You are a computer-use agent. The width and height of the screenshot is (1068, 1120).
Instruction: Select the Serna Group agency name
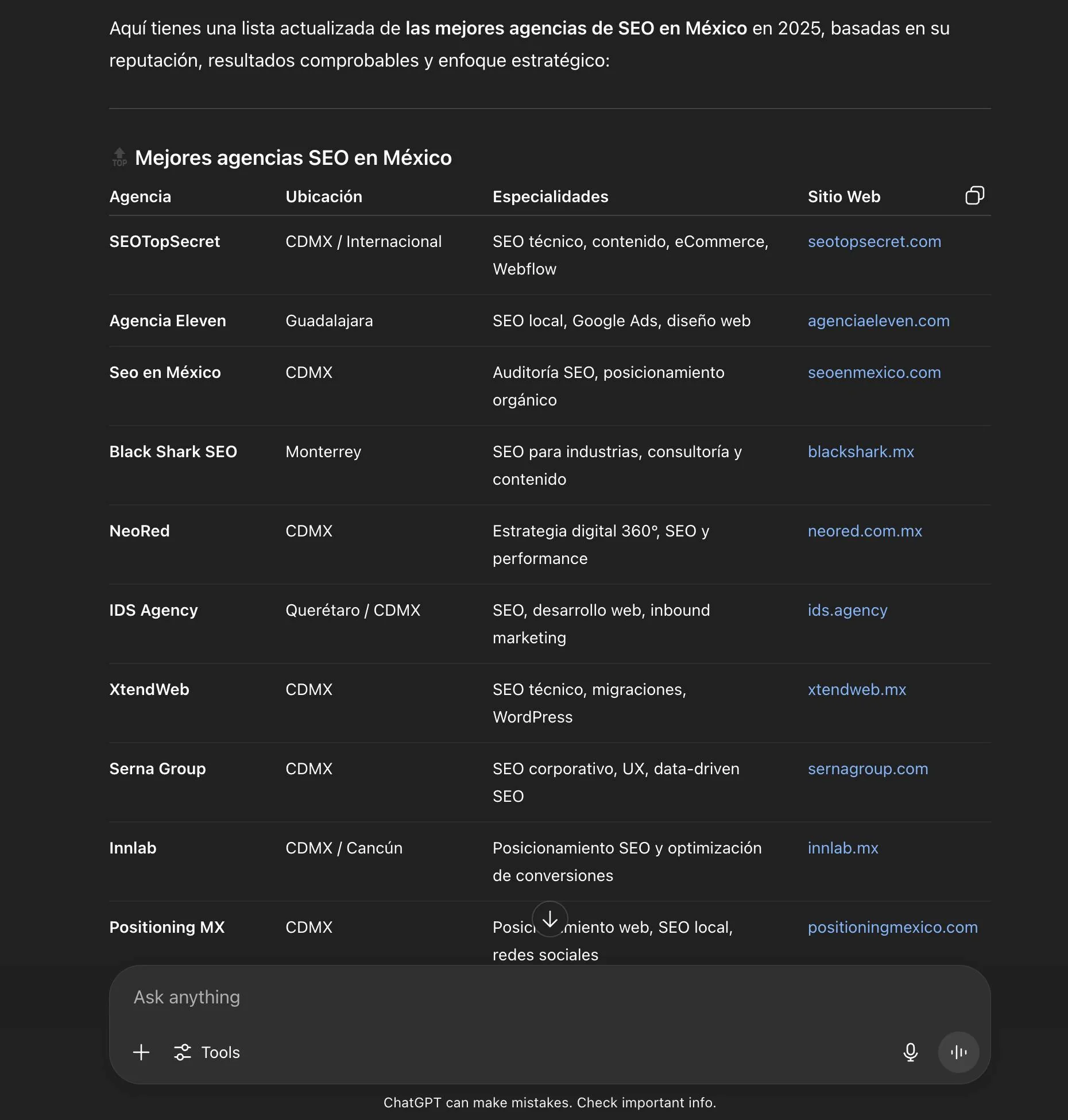(157, 768)
